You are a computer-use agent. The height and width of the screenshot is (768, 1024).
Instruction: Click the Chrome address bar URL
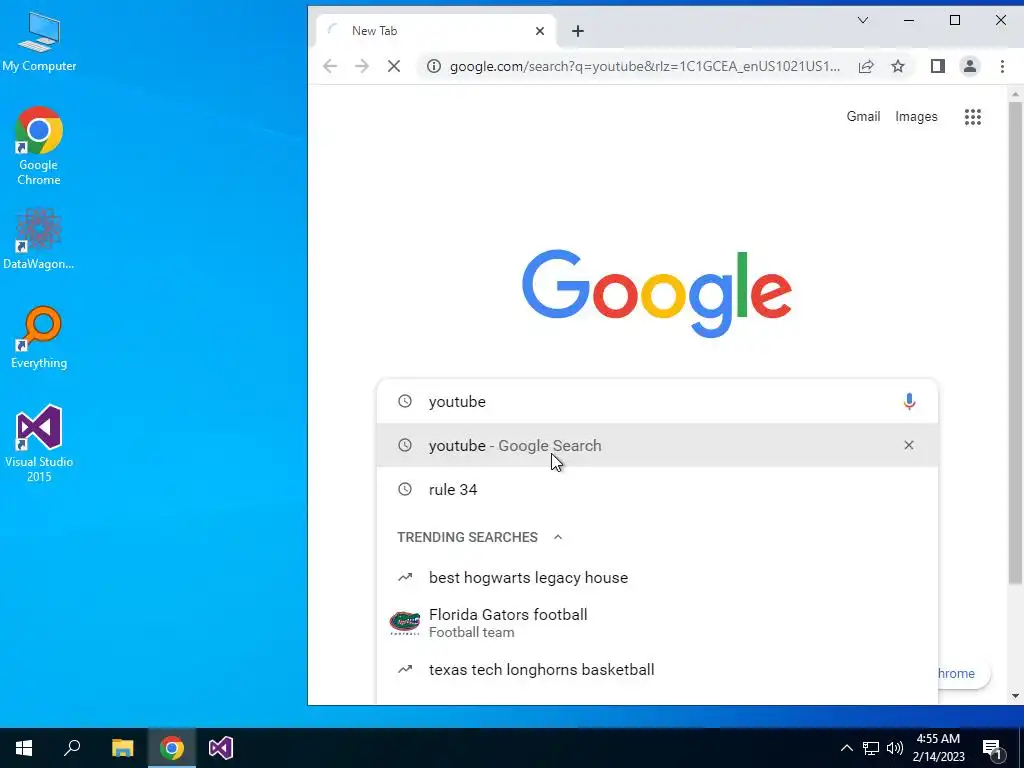(x=645, y=66)
